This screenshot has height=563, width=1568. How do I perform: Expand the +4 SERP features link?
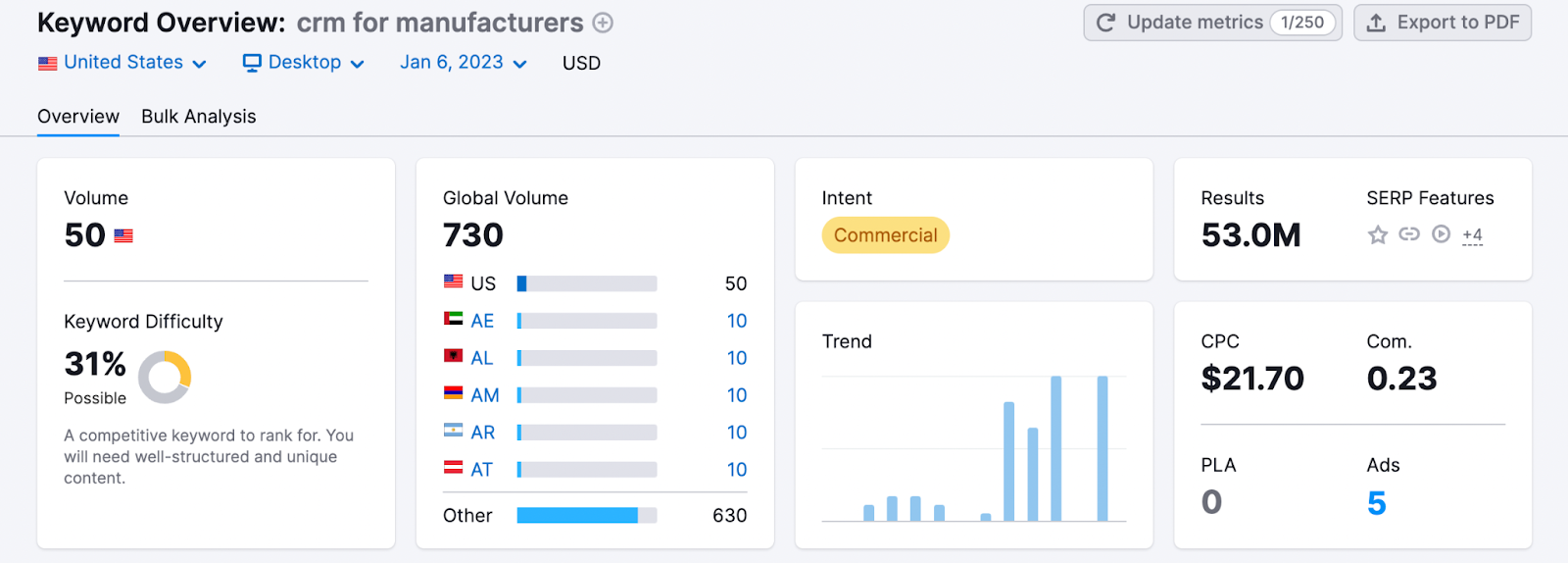[1472, 235]
